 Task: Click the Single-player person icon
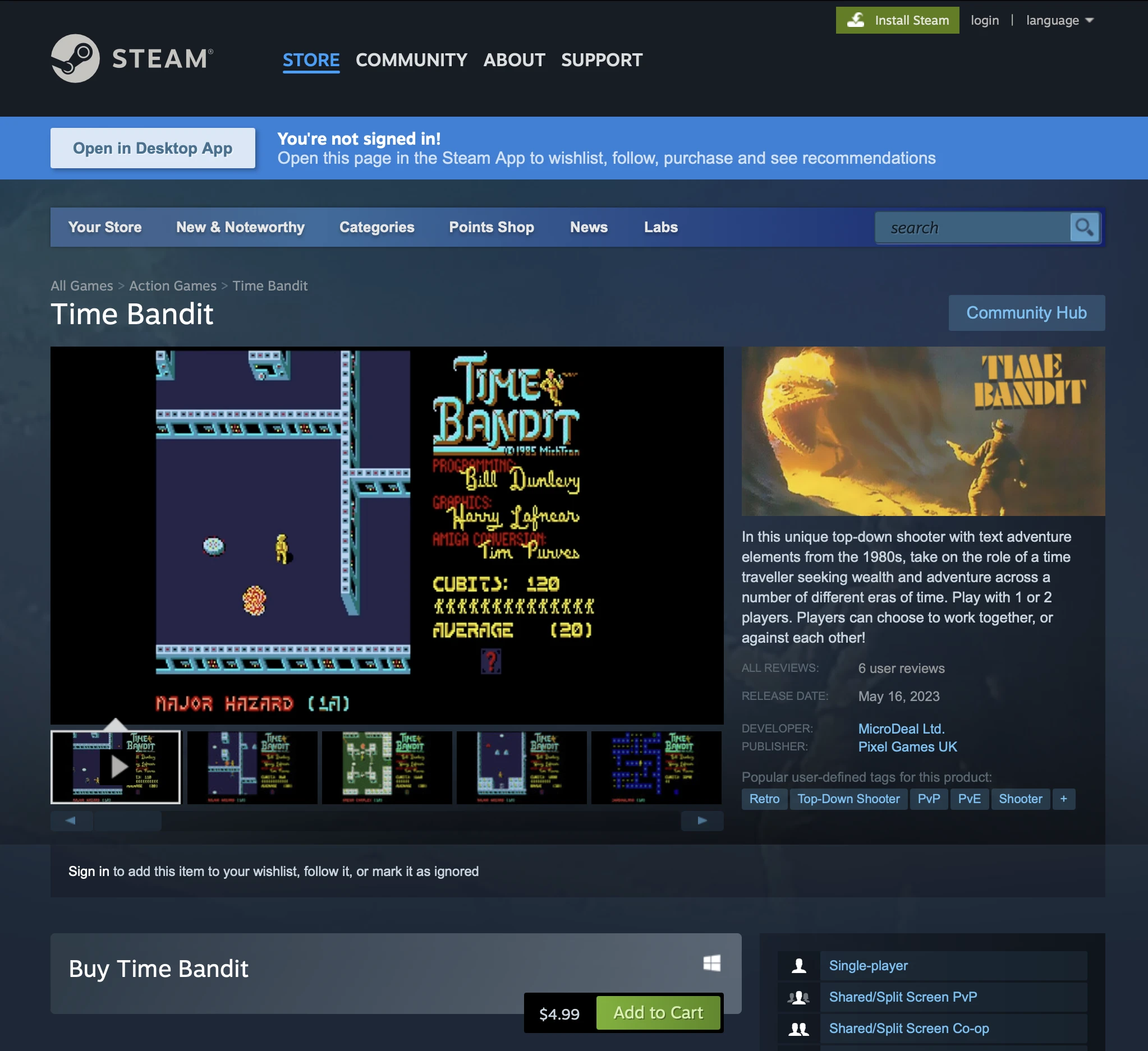pyautogui.click(x=799, y=966)
